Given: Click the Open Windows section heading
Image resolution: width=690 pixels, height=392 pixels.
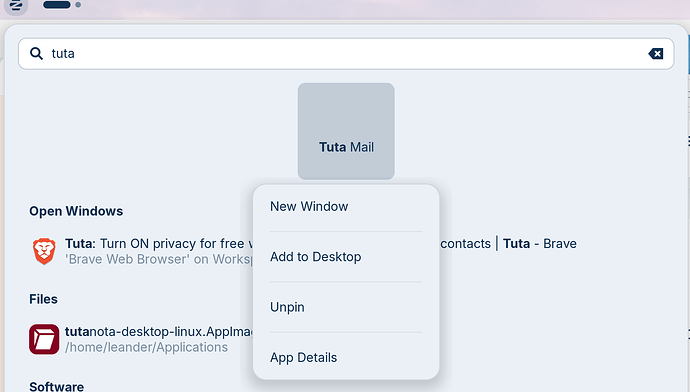Looking at the screenshot, I should 76,211.
